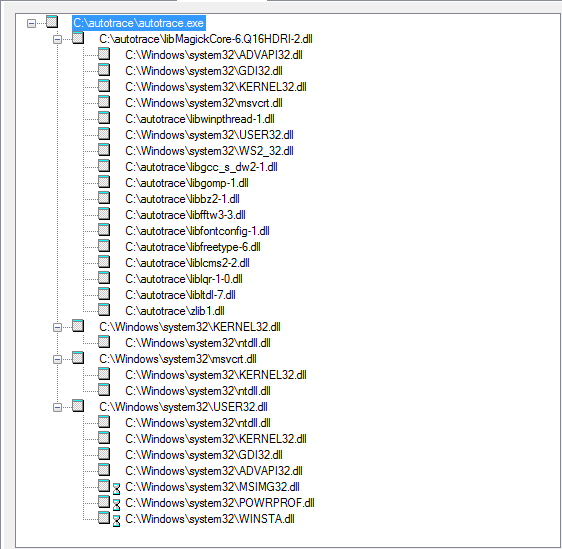Click the libwinpthread-1.dll module icon
Image resolution: width=562 pixels, height=549 pixels.
click(104, 118)
